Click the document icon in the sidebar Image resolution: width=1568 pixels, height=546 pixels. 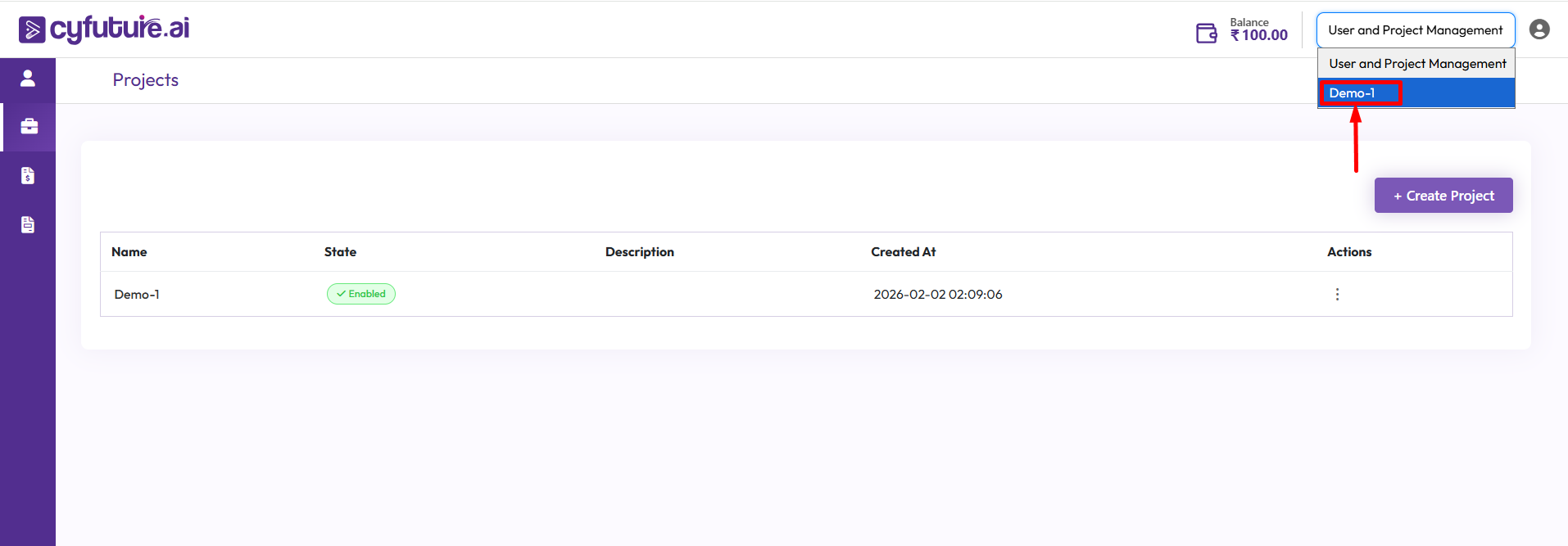click(28, 225)
